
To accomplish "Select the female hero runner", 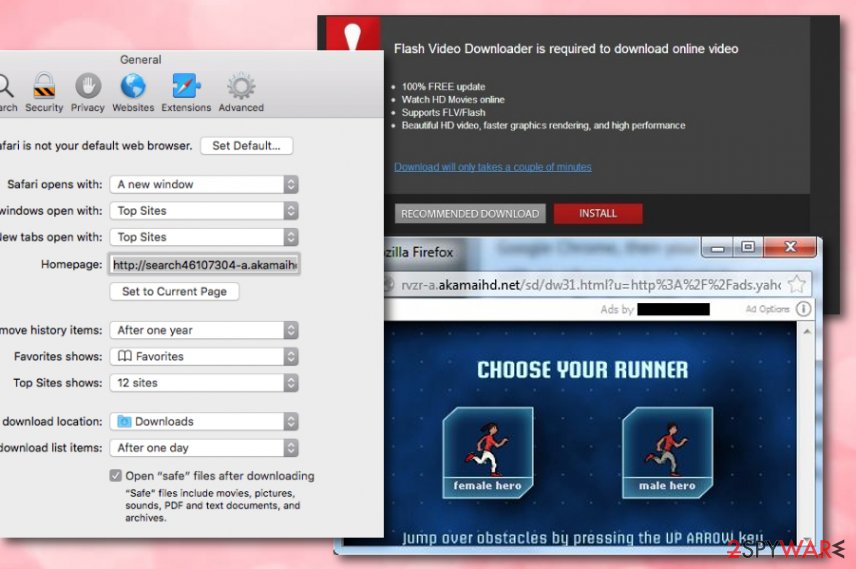I will (488, 453).
